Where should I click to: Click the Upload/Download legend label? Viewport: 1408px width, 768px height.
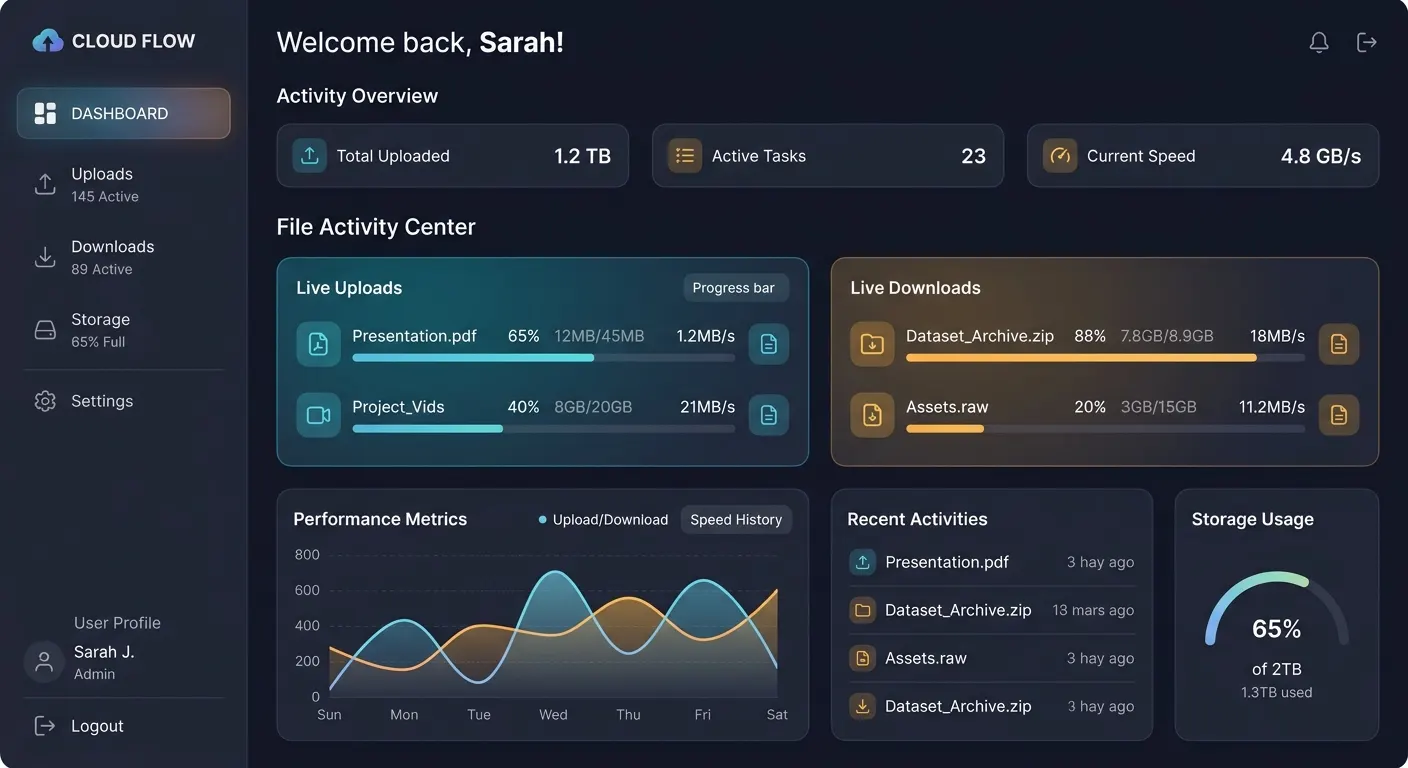610,520
